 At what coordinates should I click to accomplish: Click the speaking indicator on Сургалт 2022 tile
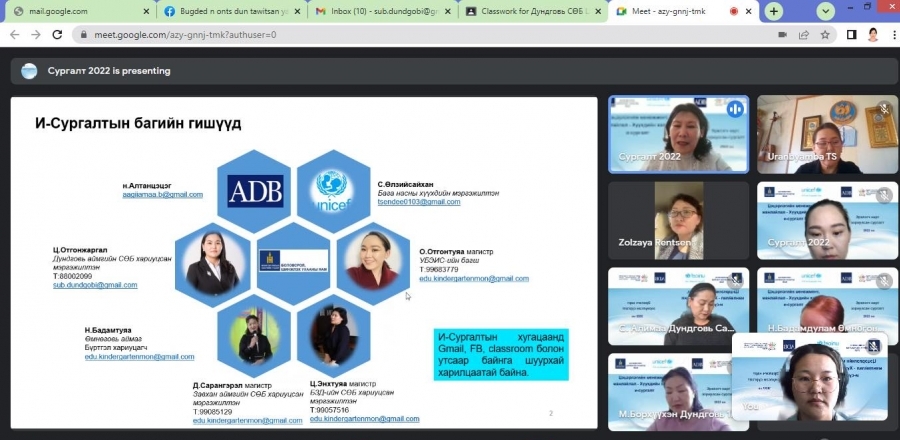click(735, 109)
